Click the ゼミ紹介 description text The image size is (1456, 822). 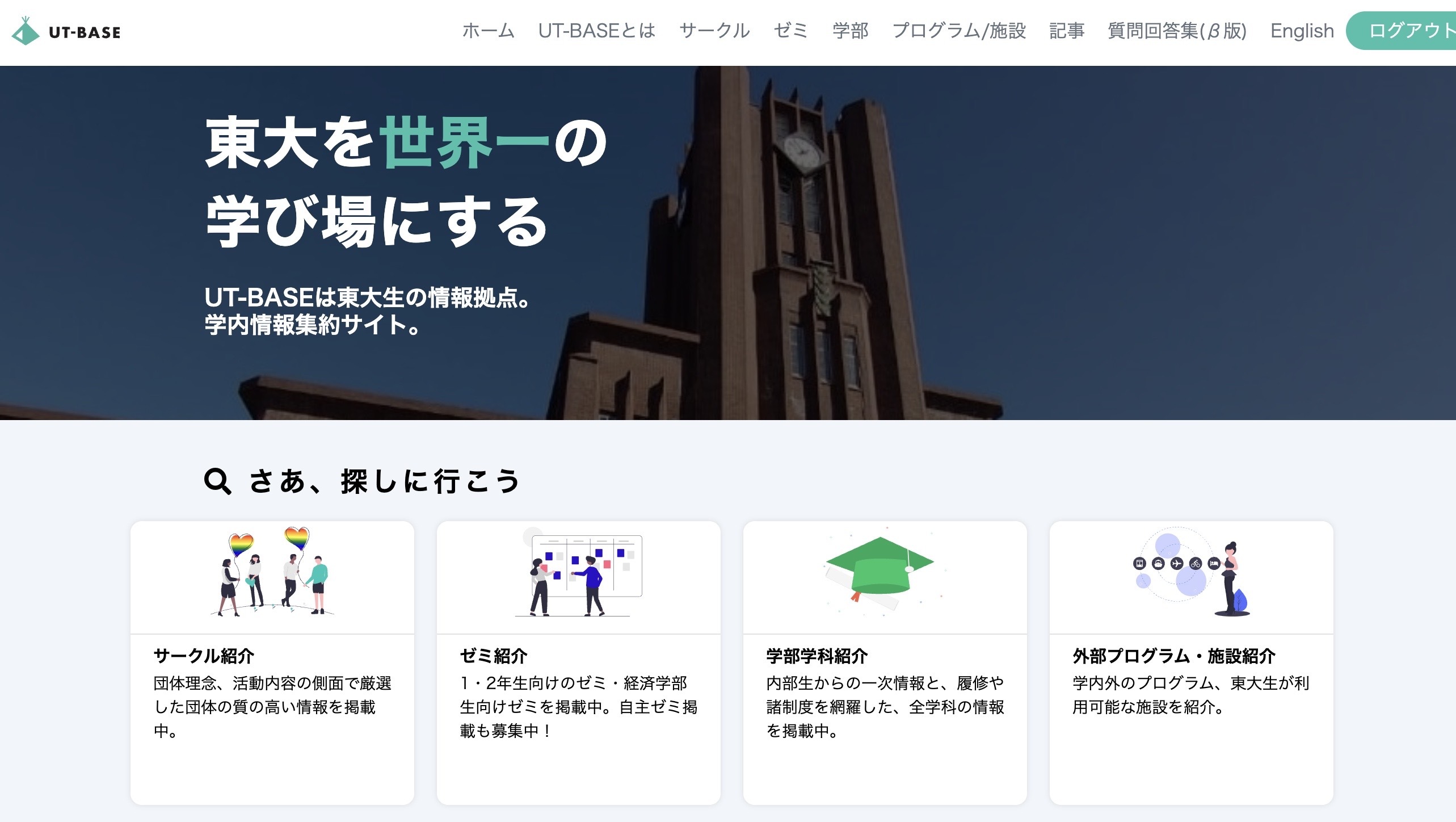click(x=579, y=707)
